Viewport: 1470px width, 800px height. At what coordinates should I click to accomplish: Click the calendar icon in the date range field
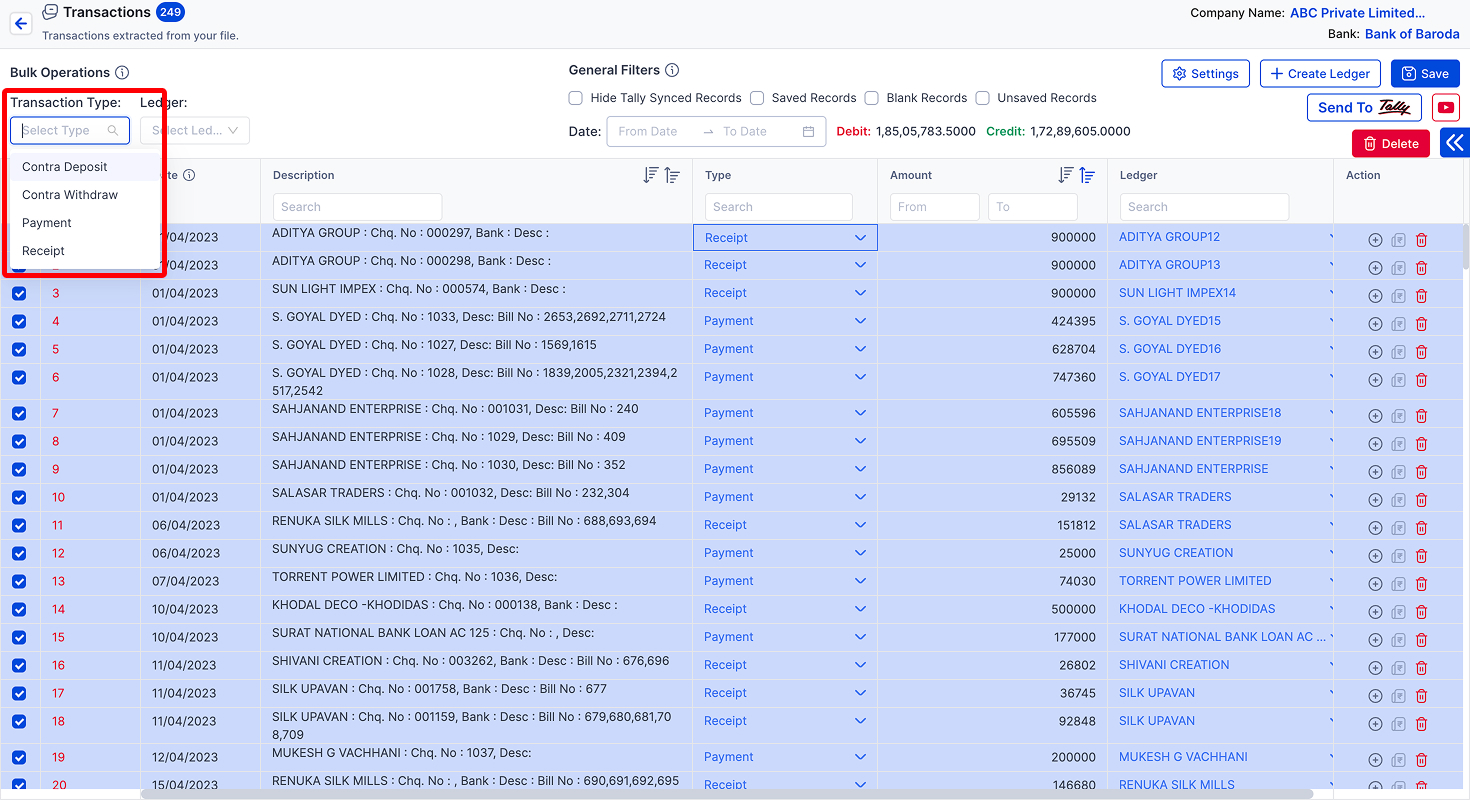808,131
